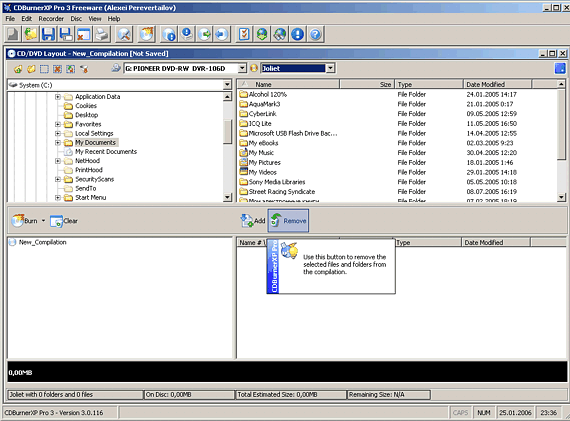The image size is (570, 421).
Task: Open the options checklist icon
Action: [x=244, y=34]
